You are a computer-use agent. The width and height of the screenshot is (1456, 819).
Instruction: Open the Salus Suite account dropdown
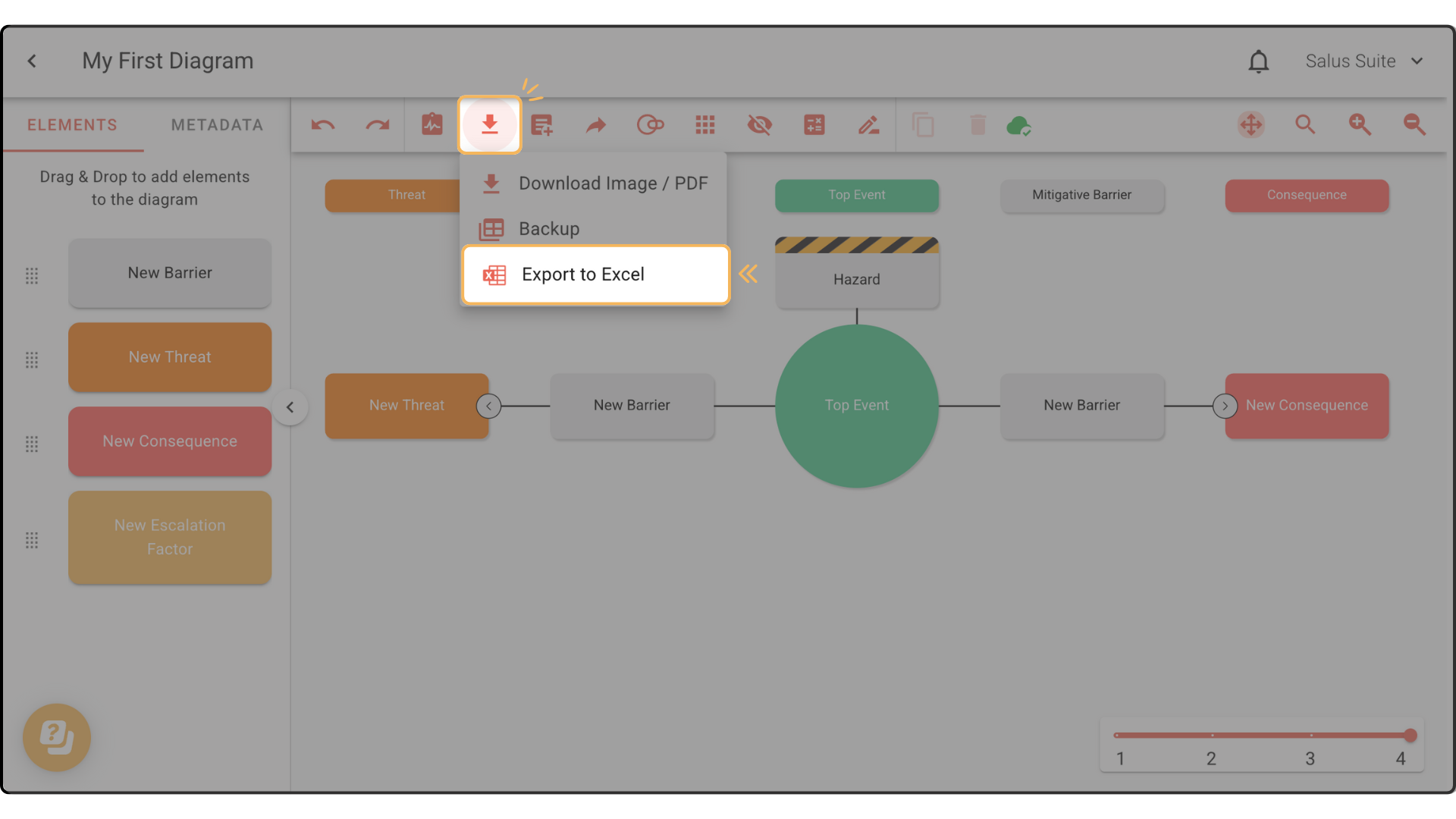[x=1364, y=61]
